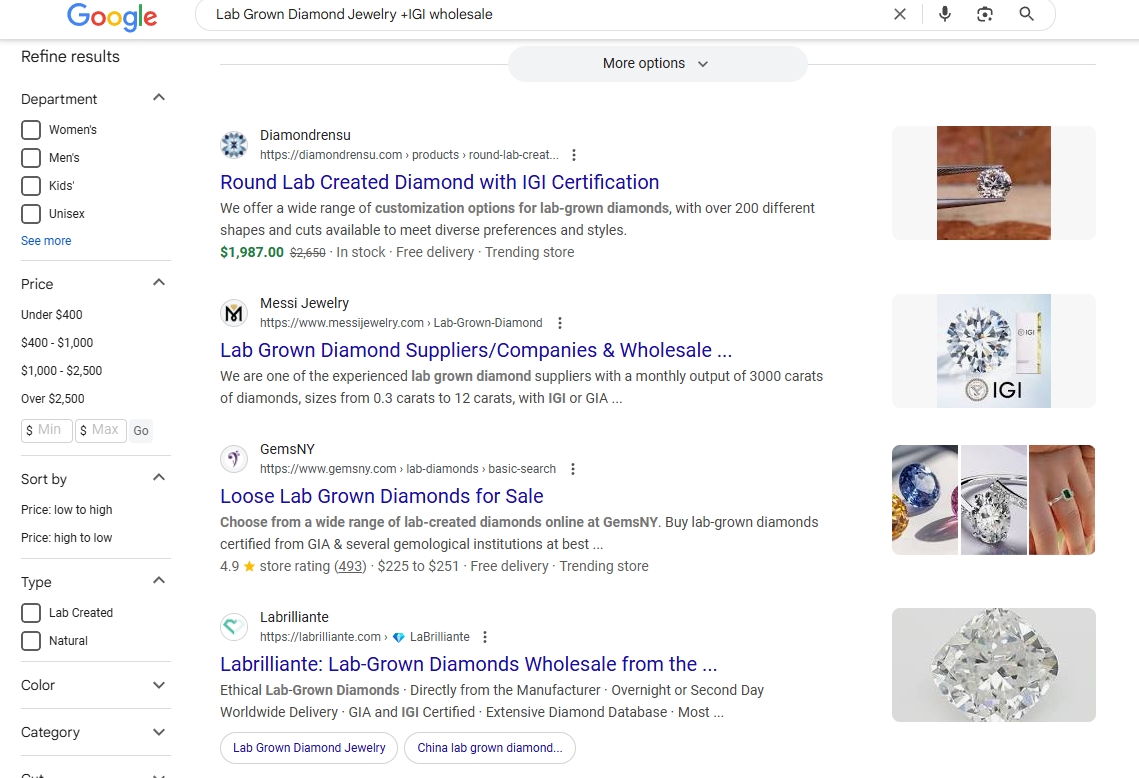Click the gemsny.com URL breadcrumb
The image size is (1139, 778).
click(x=408, y=469)
